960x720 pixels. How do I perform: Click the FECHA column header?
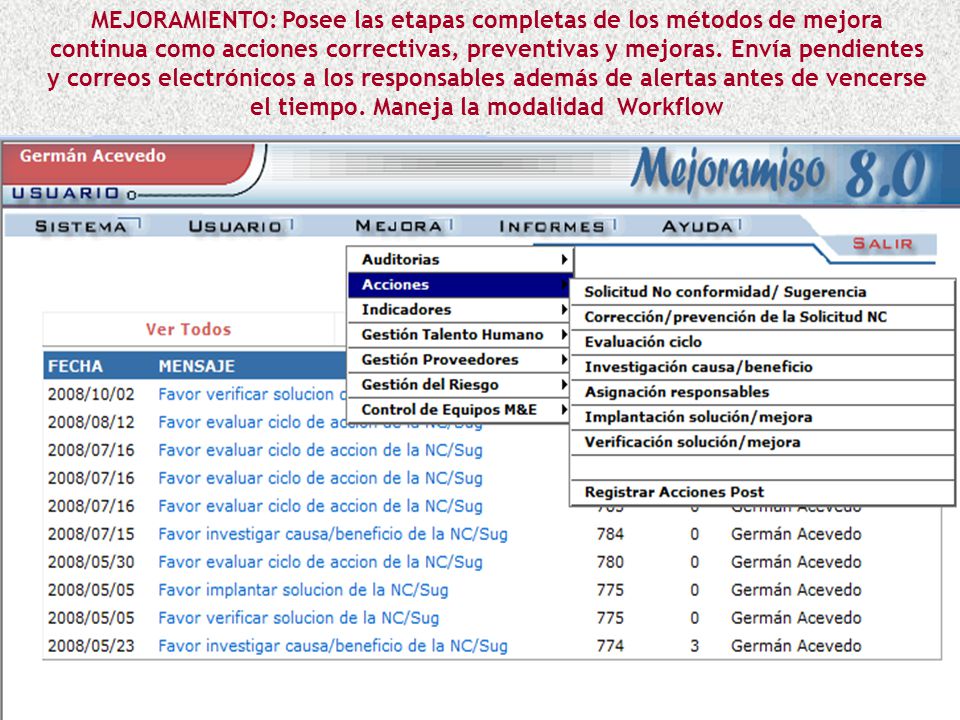(x=75, y=366)
